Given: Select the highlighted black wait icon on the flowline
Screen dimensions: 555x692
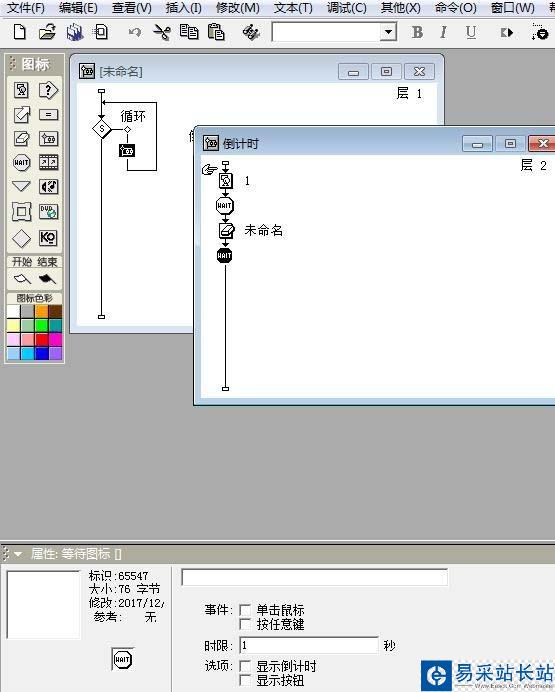Looking at the screenshot, I should [x=225, y=256].
